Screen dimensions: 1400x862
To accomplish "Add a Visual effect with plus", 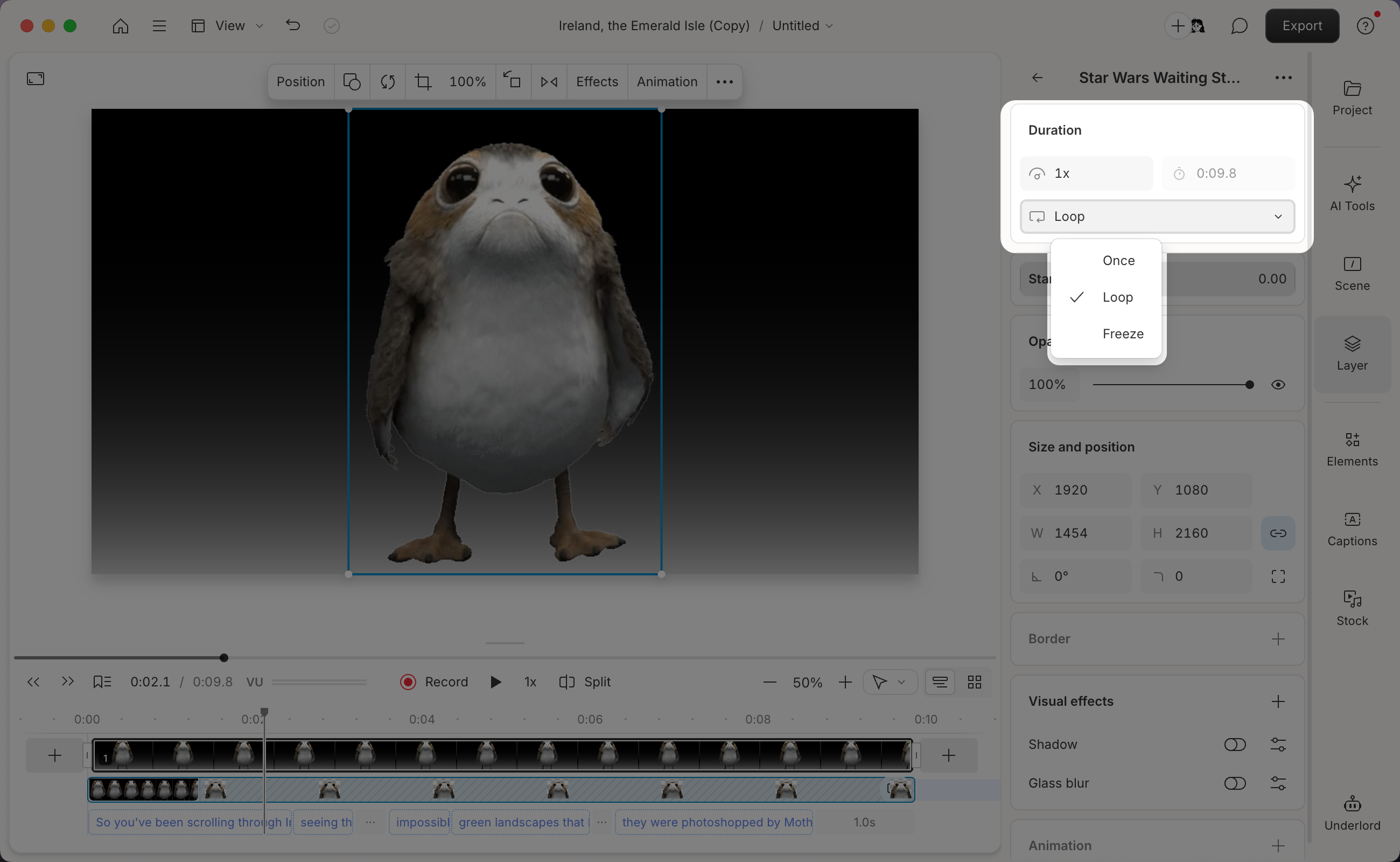I will point(1277,701).
